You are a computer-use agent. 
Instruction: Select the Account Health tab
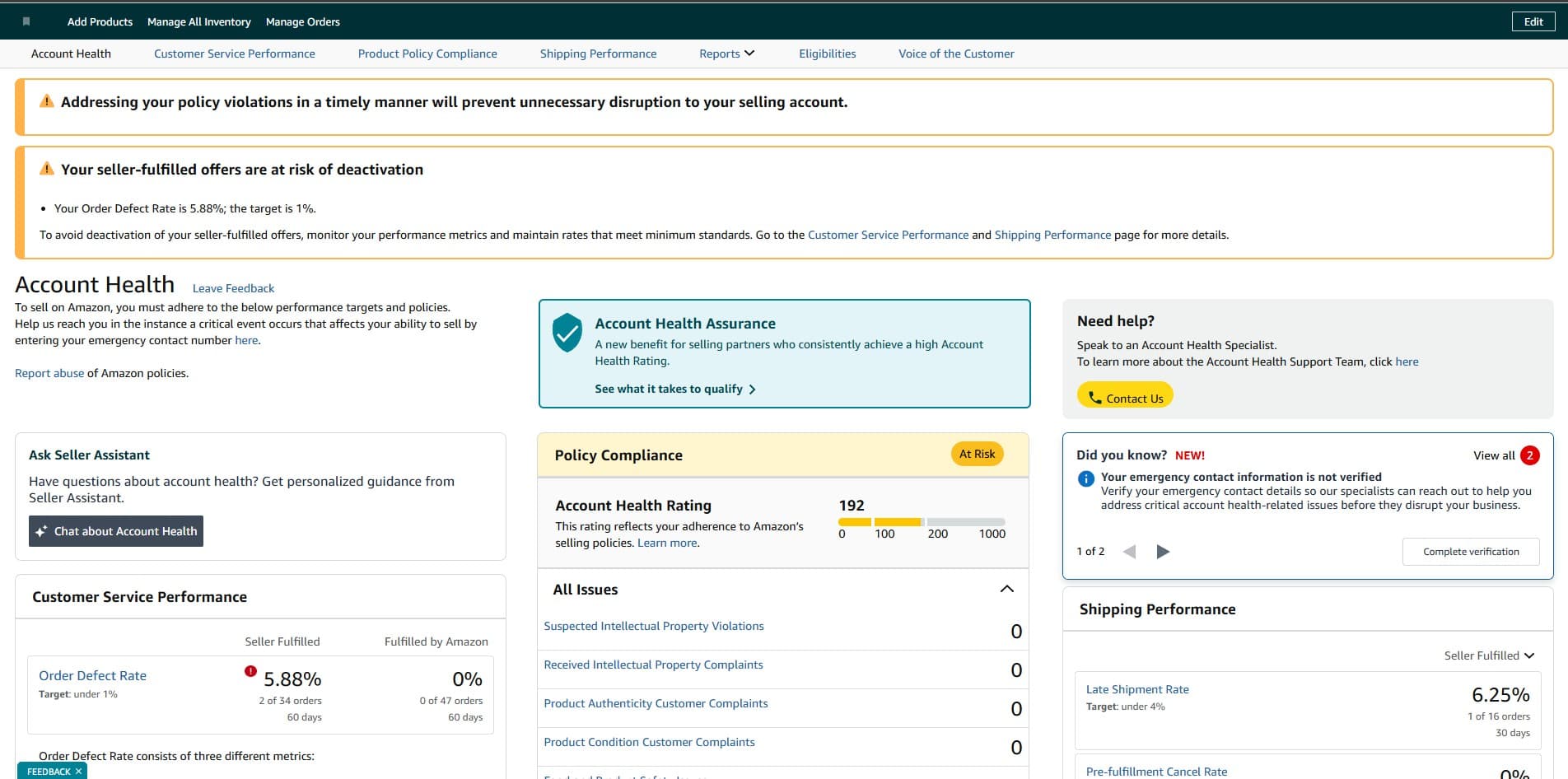pos(71,54)
